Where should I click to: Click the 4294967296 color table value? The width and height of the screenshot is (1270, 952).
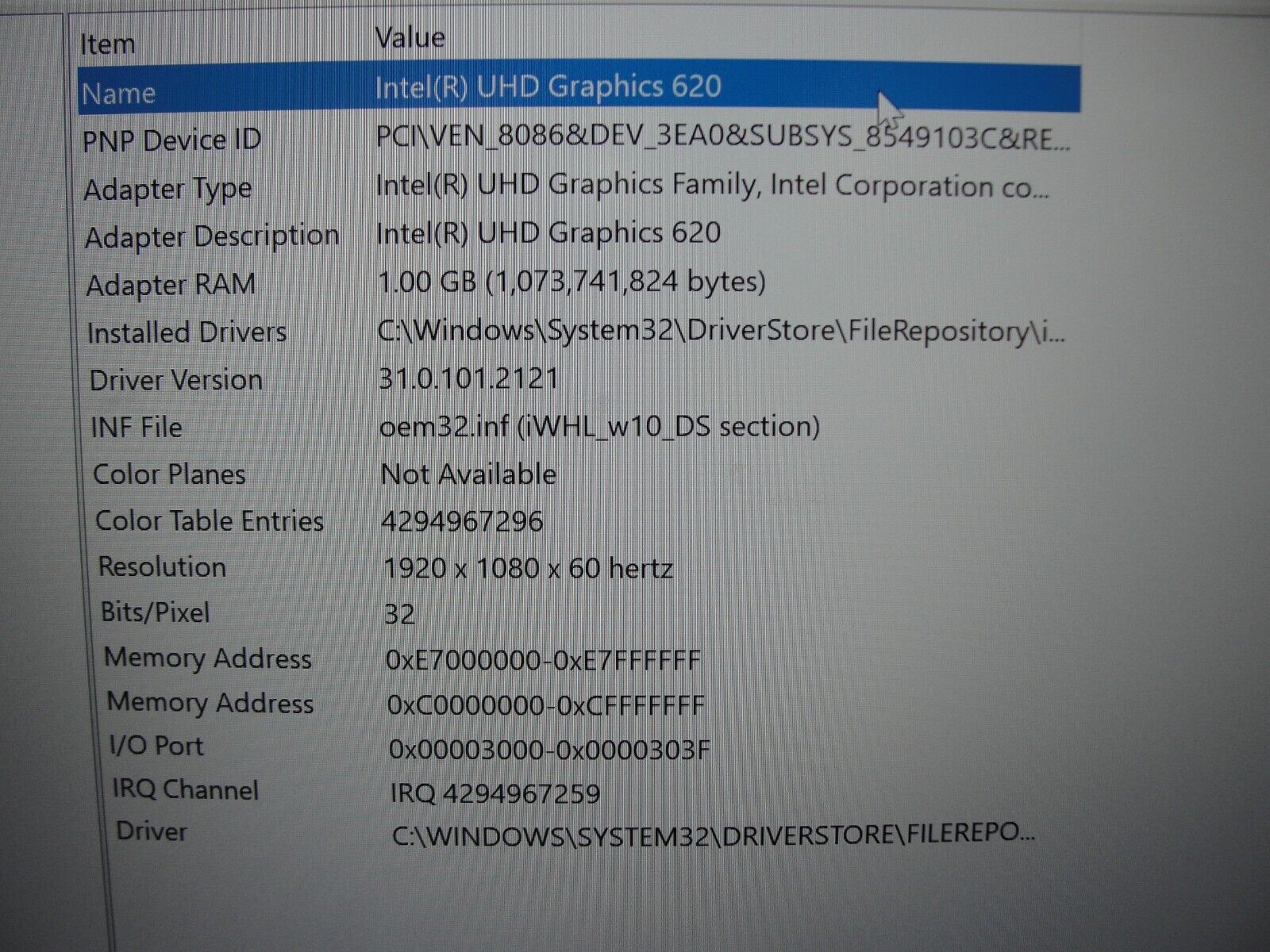coord(462,522)
